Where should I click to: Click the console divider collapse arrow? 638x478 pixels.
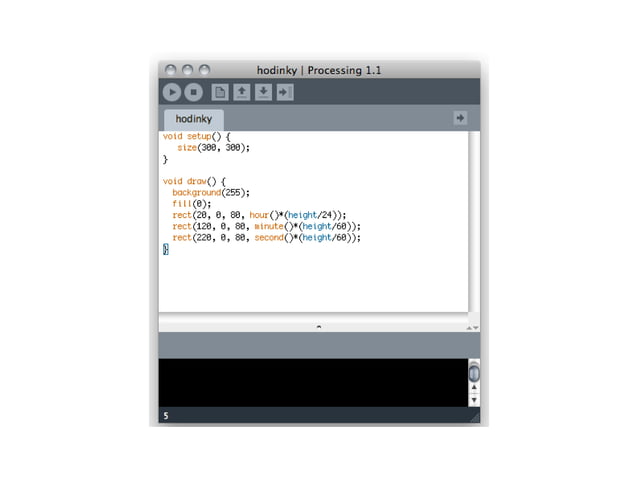coord(319,326)
